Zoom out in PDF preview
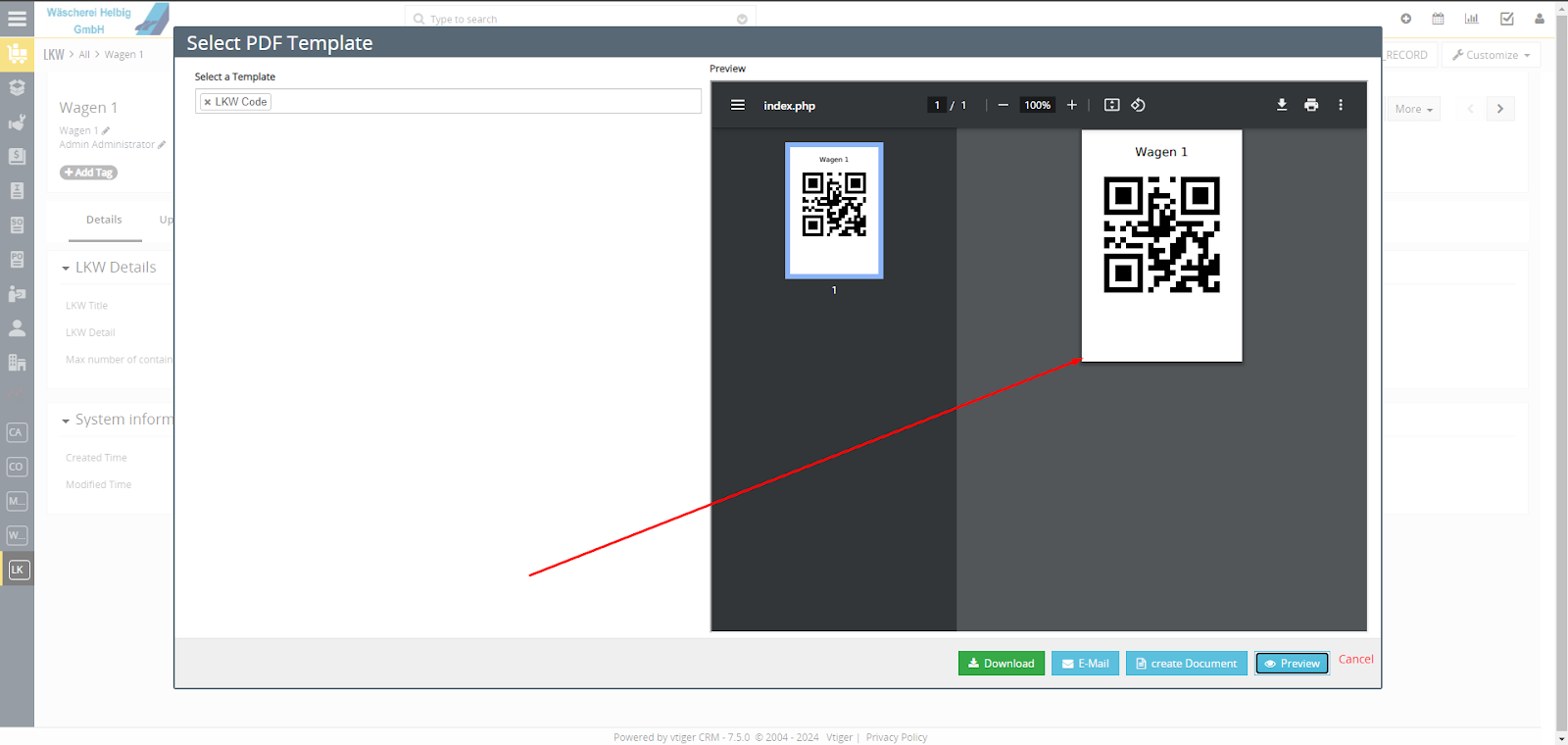 pyautogui.click(x=1003, y=105)
